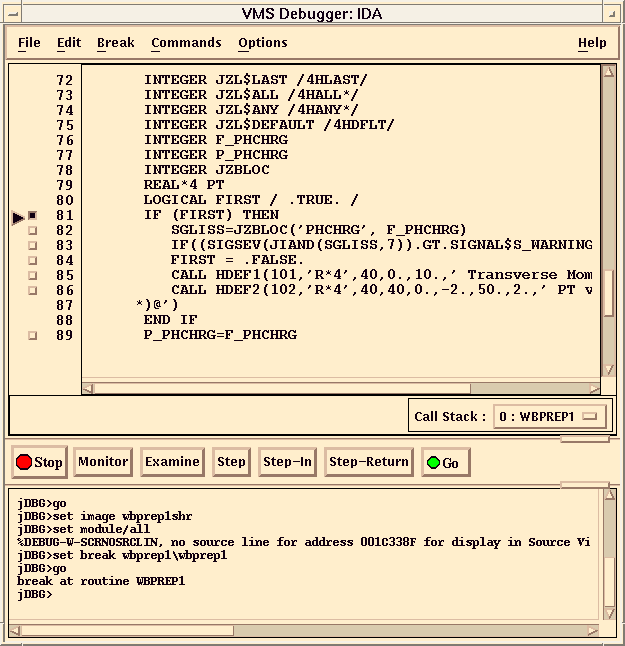Screen dimensions: 625x646
Task: Click the current line arrow at line 81
Action: tap(18, 216)
